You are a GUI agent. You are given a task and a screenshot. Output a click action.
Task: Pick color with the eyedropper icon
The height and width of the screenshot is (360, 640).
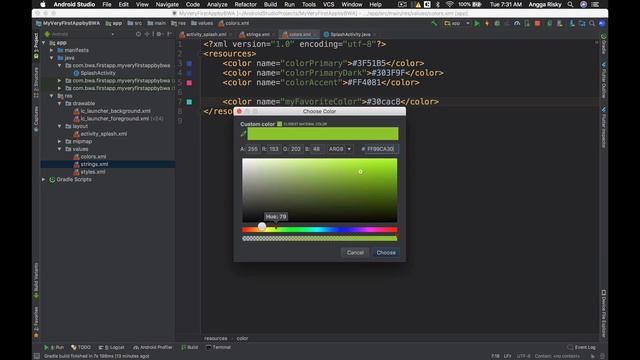(x=243, y=133)
